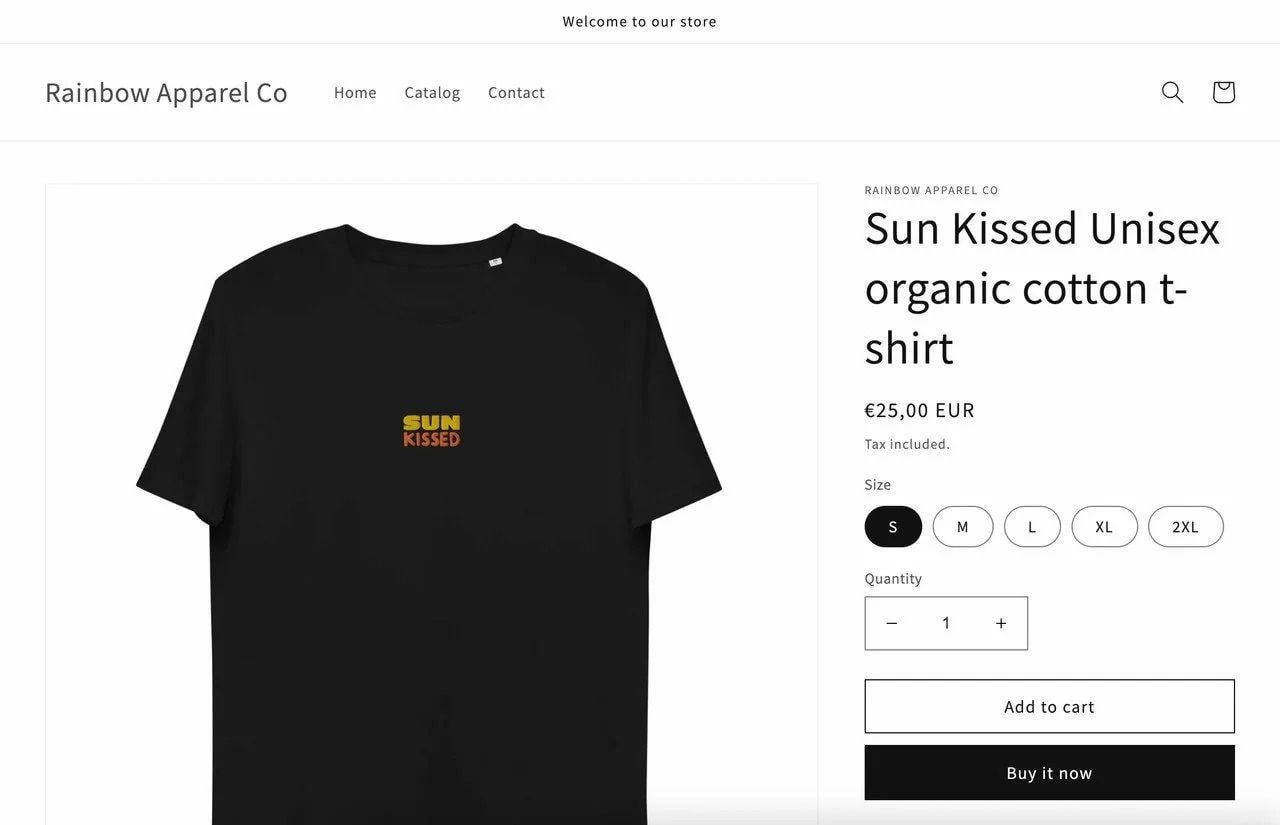Decrease quantity with the minus icon

(891, 623)
